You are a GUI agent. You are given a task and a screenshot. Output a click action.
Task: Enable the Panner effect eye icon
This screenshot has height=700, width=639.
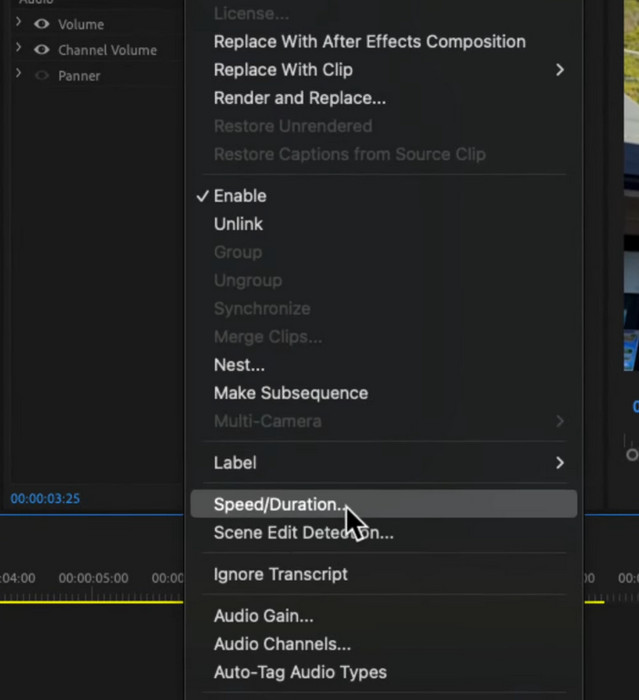coord(42,76)
